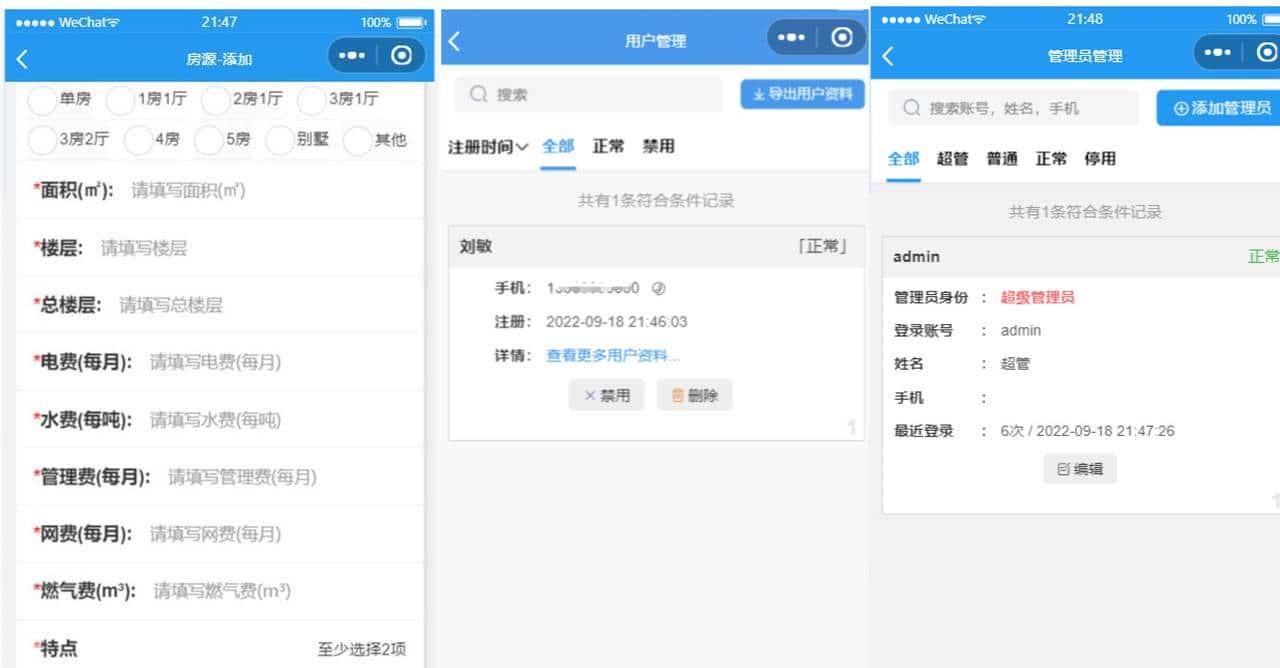Tap the 禁用 button under 刘敏
Viewport: 1280px width, 668px height.
pos(606,394)
